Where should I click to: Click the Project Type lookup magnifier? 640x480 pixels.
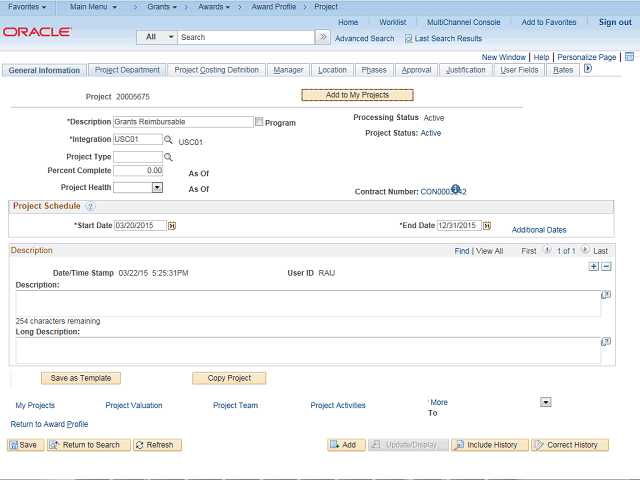coord(169,157)
